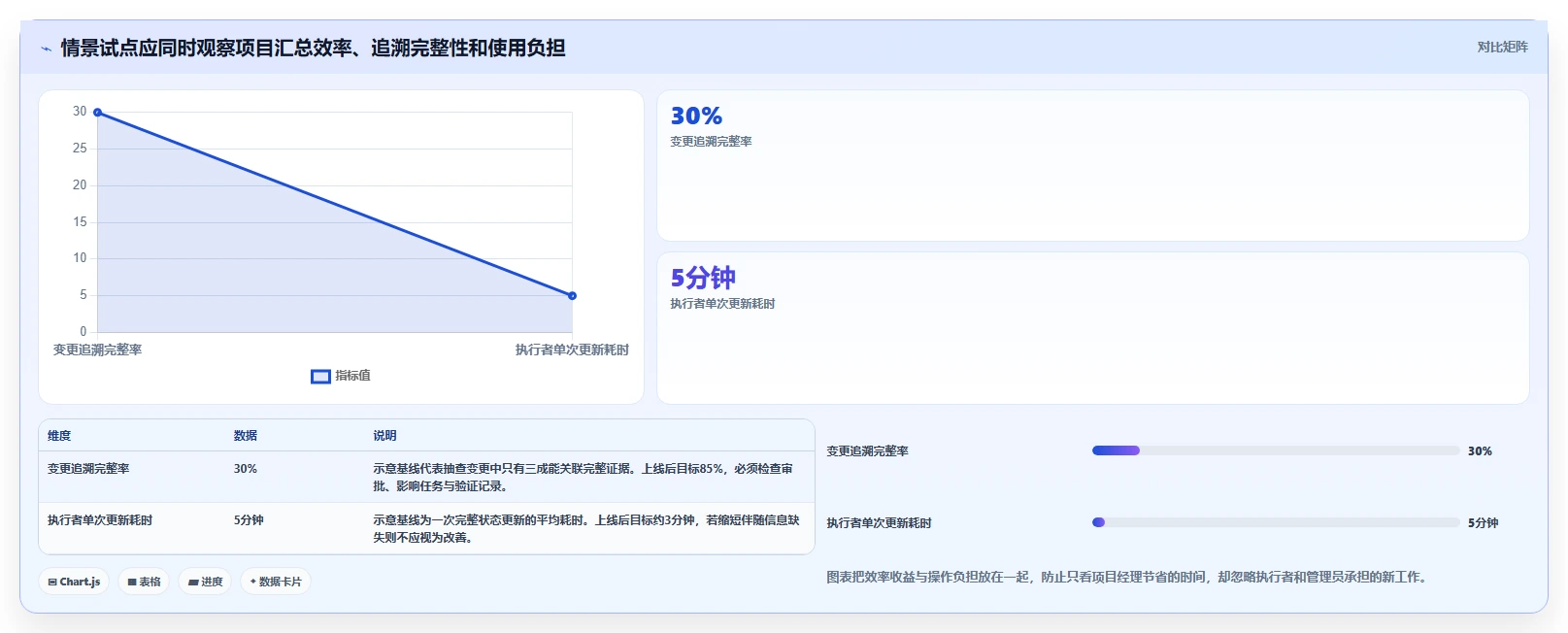Click the Chart.js tag chip
Screen dimensions: 1568x633
click(74, 582)
